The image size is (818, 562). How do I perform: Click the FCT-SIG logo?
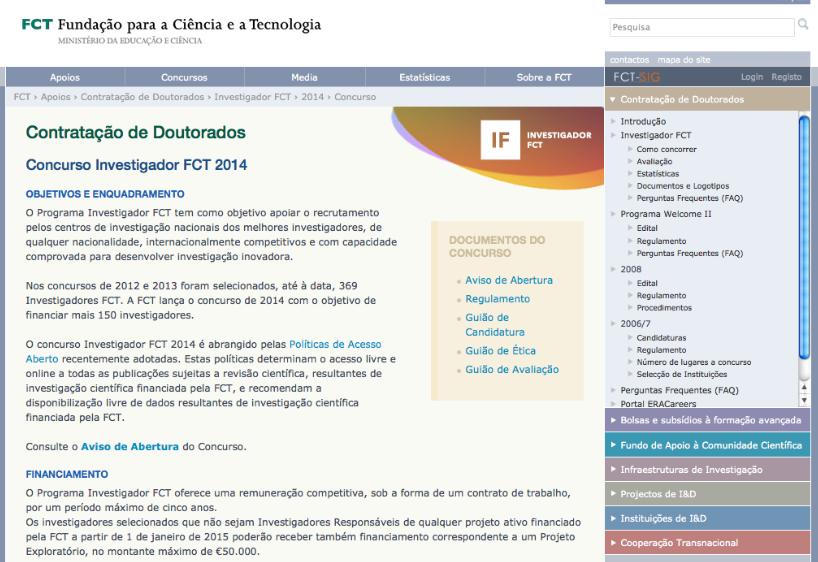click(x=636, y=77)
